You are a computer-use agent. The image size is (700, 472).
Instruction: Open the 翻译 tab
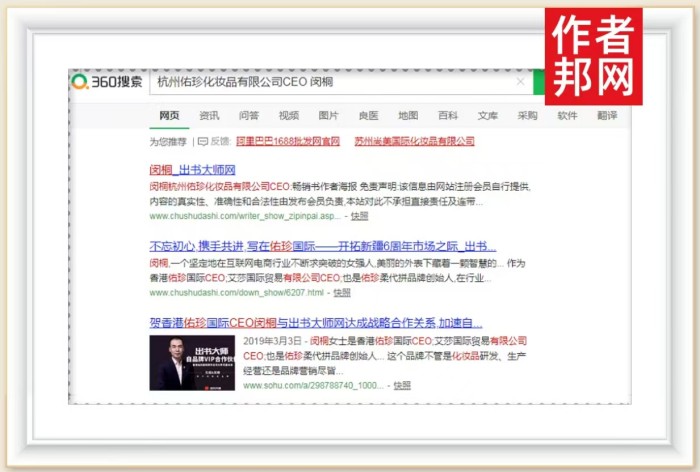tap(607, 115)
